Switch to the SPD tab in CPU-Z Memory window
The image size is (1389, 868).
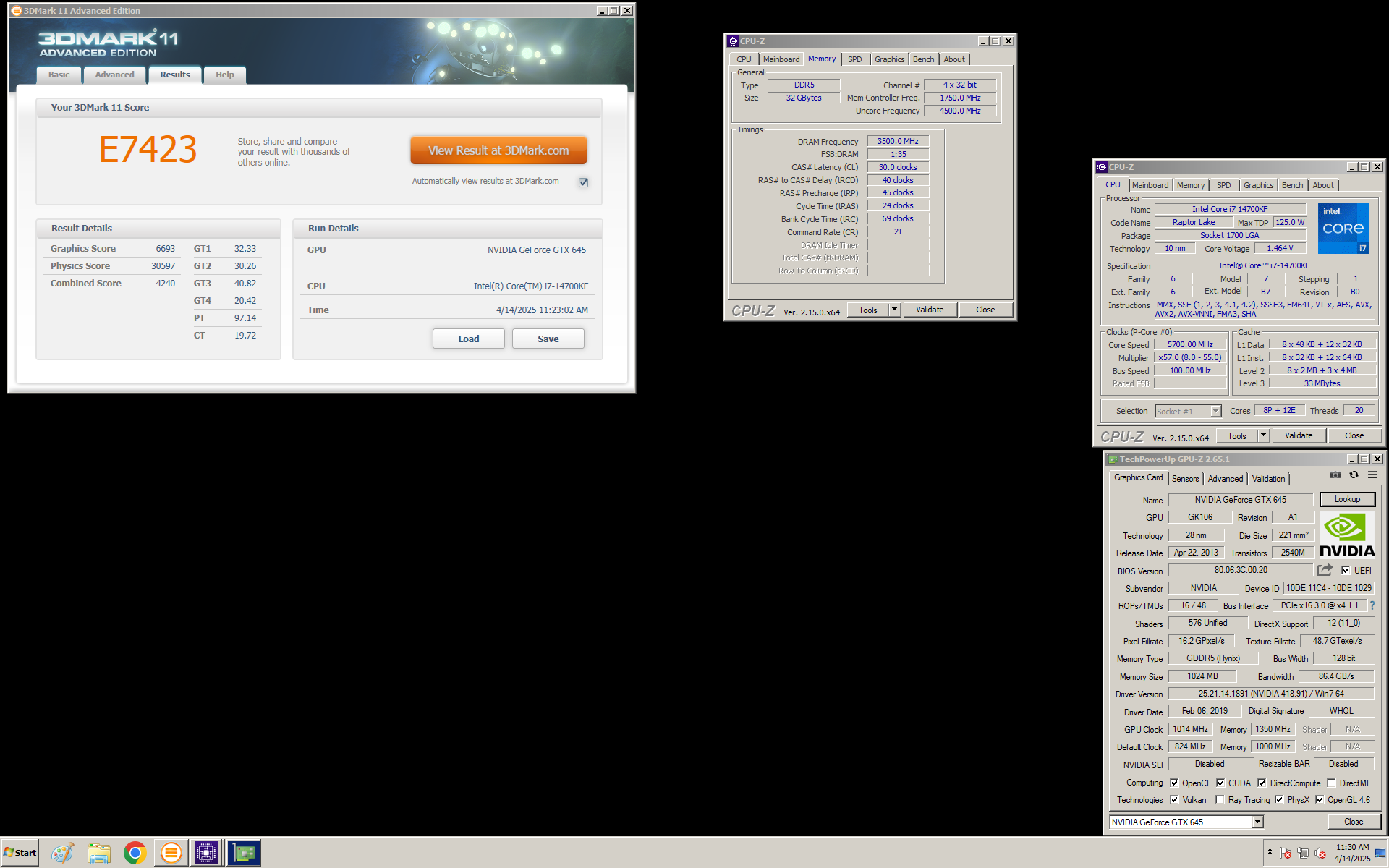click(855, 59)
